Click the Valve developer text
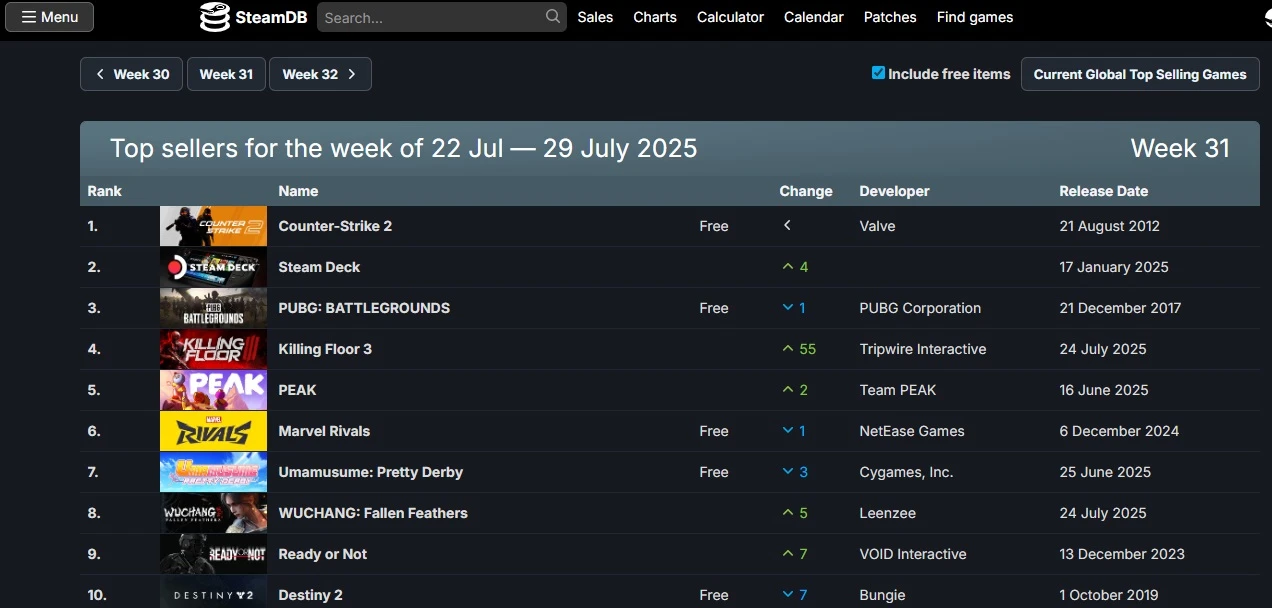The width and height of the screenshot is (1272, 608). click(877, 226)
